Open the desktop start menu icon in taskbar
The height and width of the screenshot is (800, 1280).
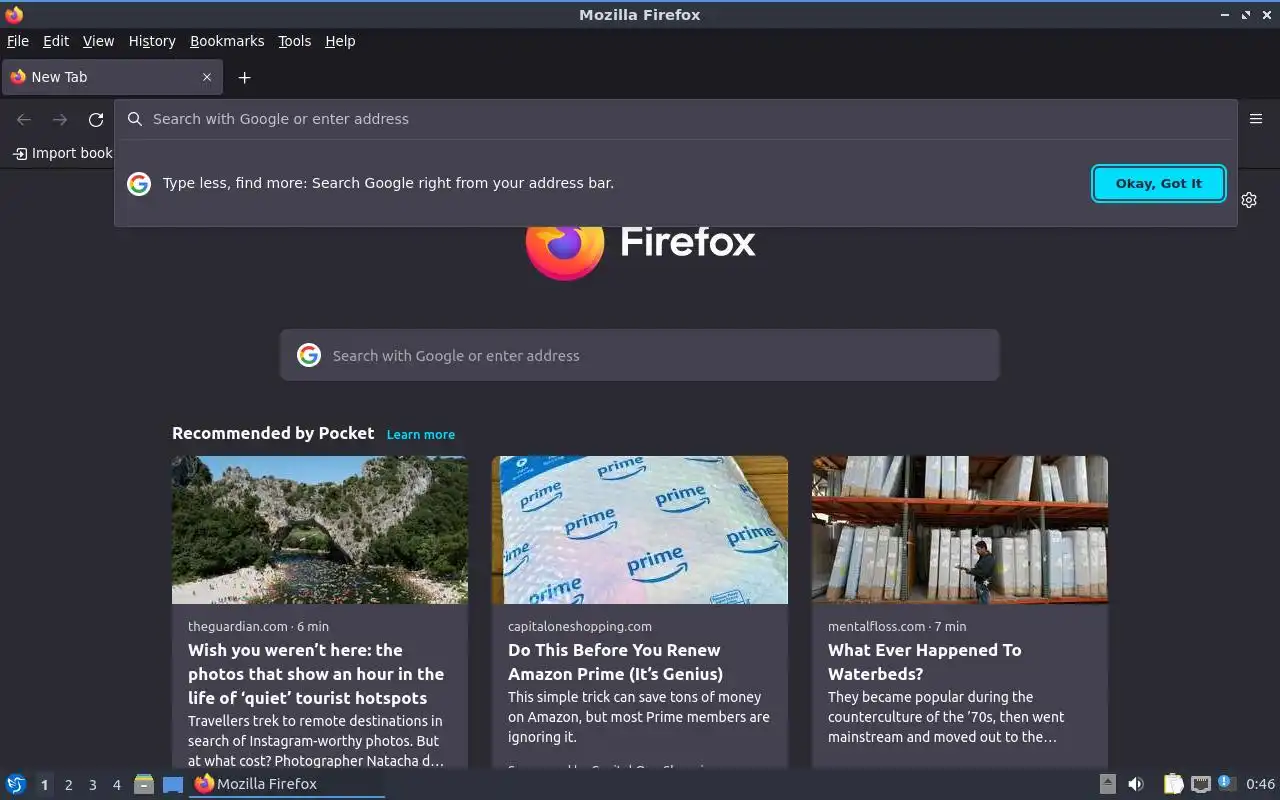[16, 784]
